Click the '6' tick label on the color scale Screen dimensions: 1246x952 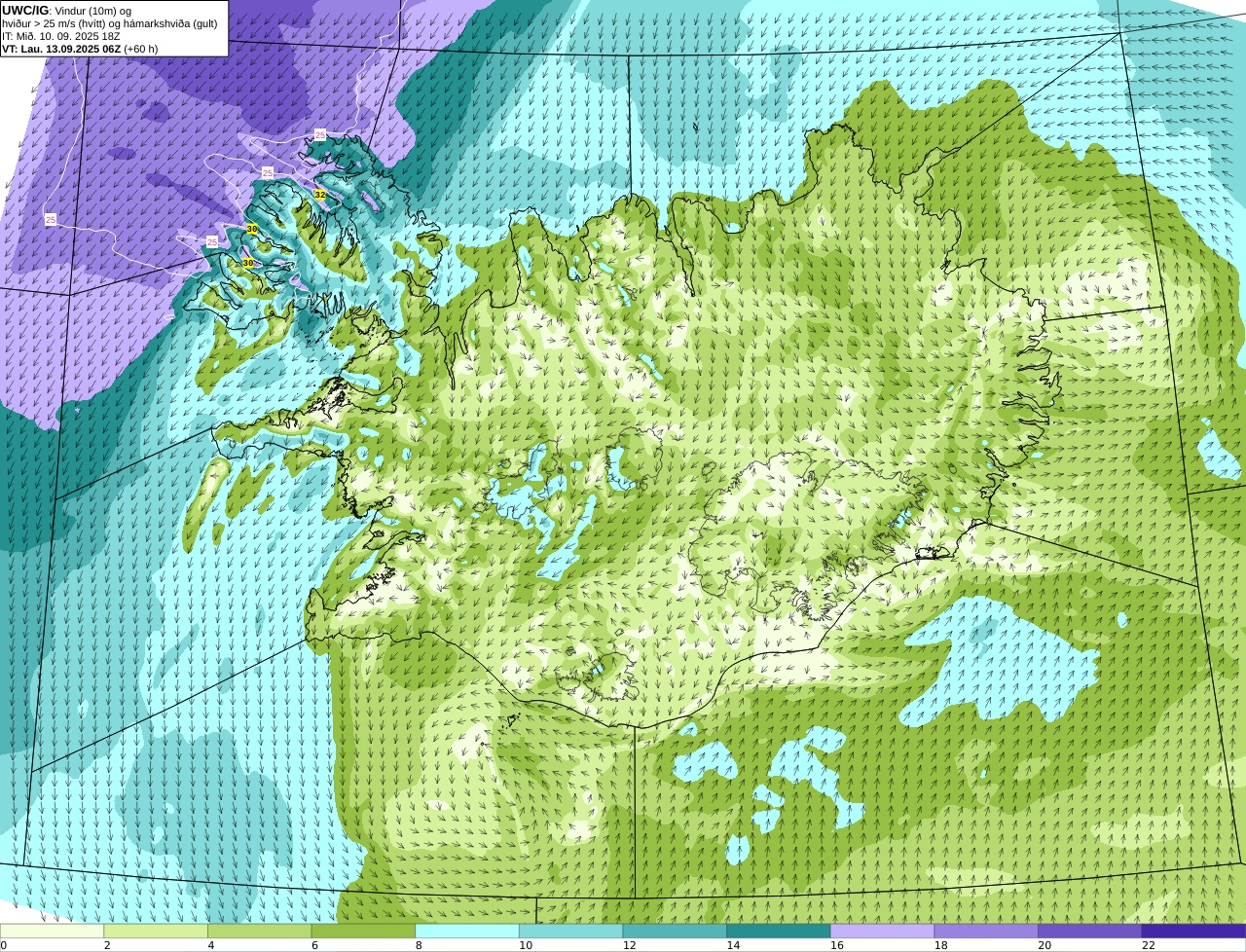click(314, 945)
